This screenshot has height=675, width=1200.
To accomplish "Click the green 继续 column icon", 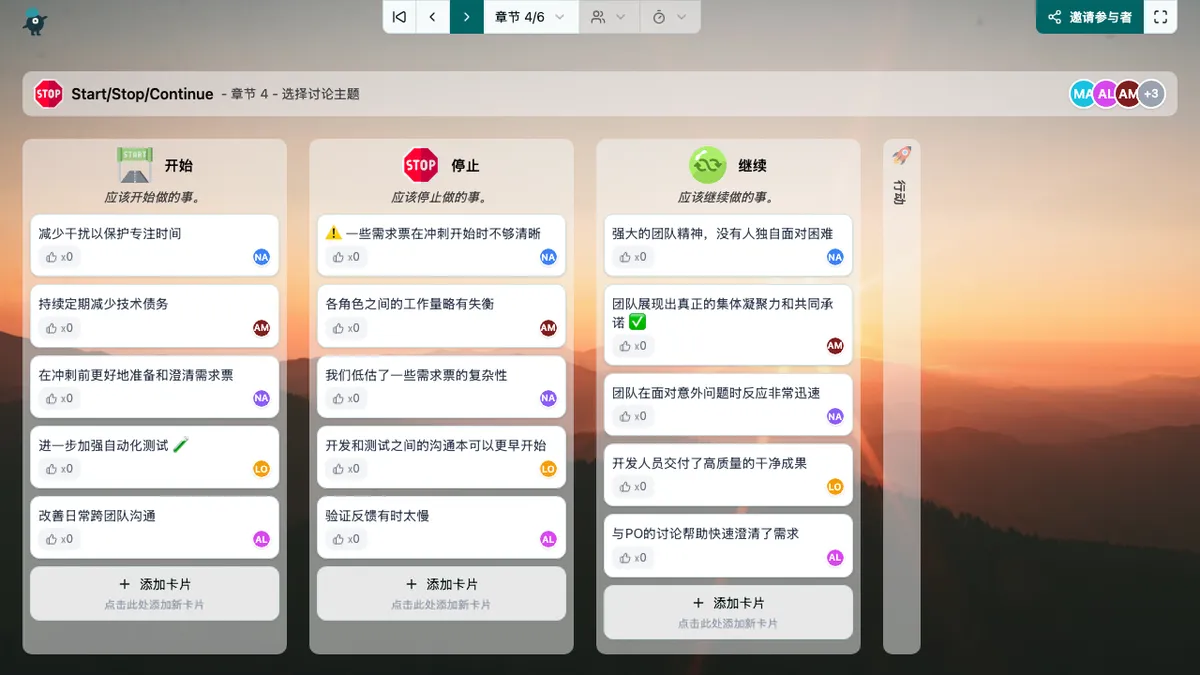I will (x=707, y=165).
